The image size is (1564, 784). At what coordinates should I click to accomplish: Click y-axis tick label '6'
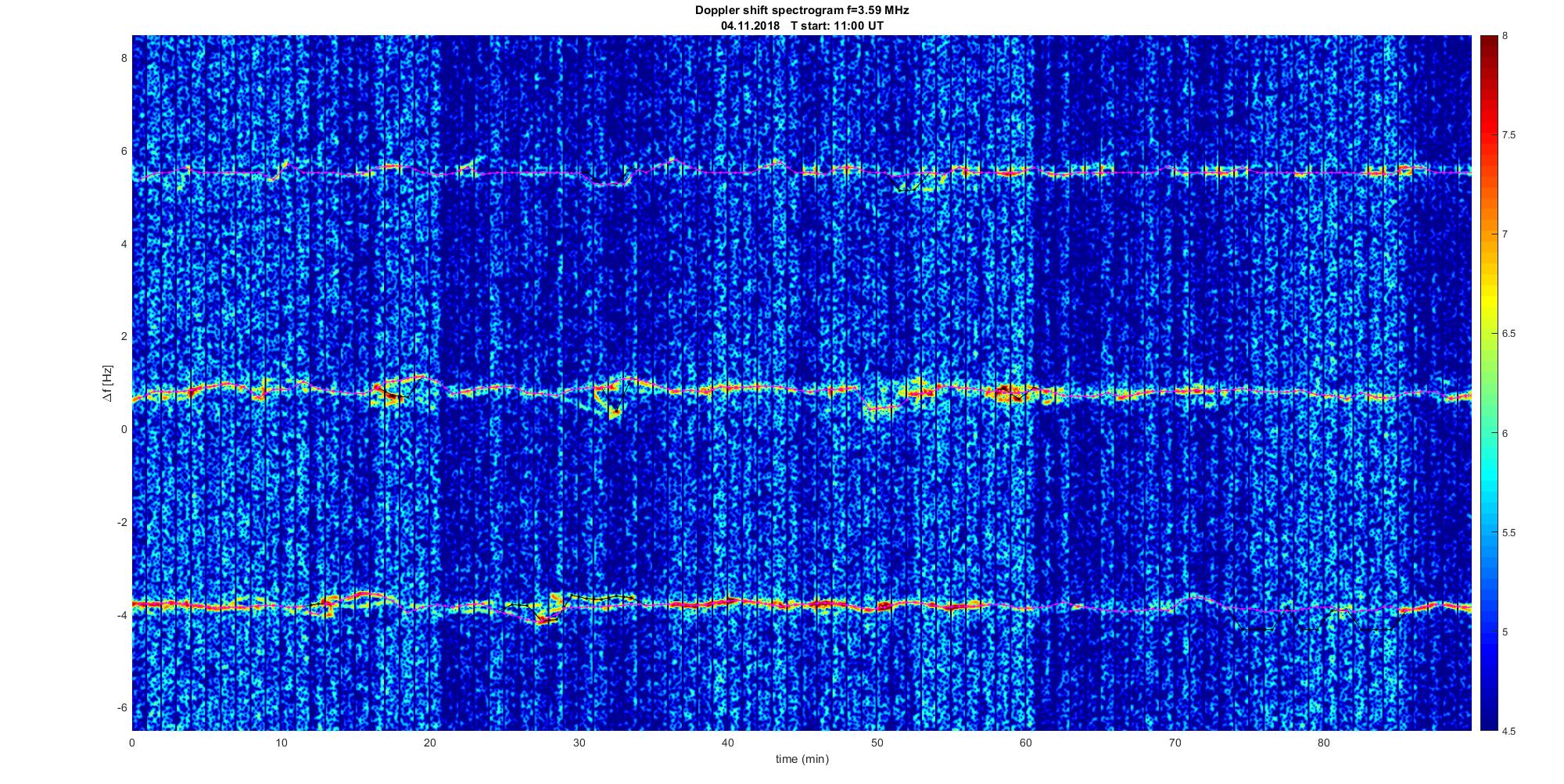pos(123,151)
